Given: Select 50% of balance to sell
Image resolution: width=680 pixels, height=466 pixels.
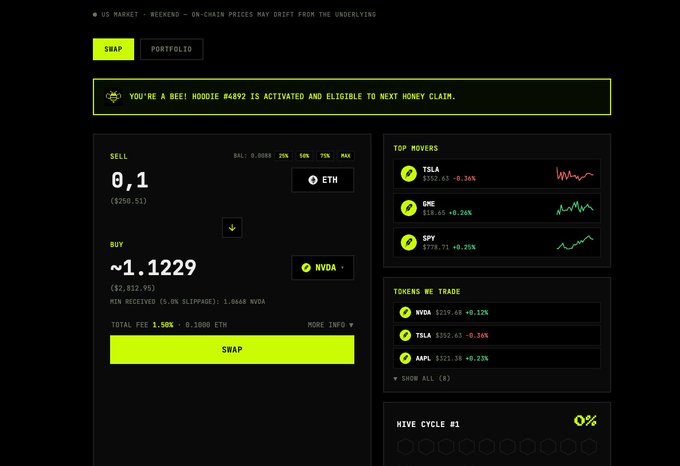Looking at the screenshot, I should 304,156.
